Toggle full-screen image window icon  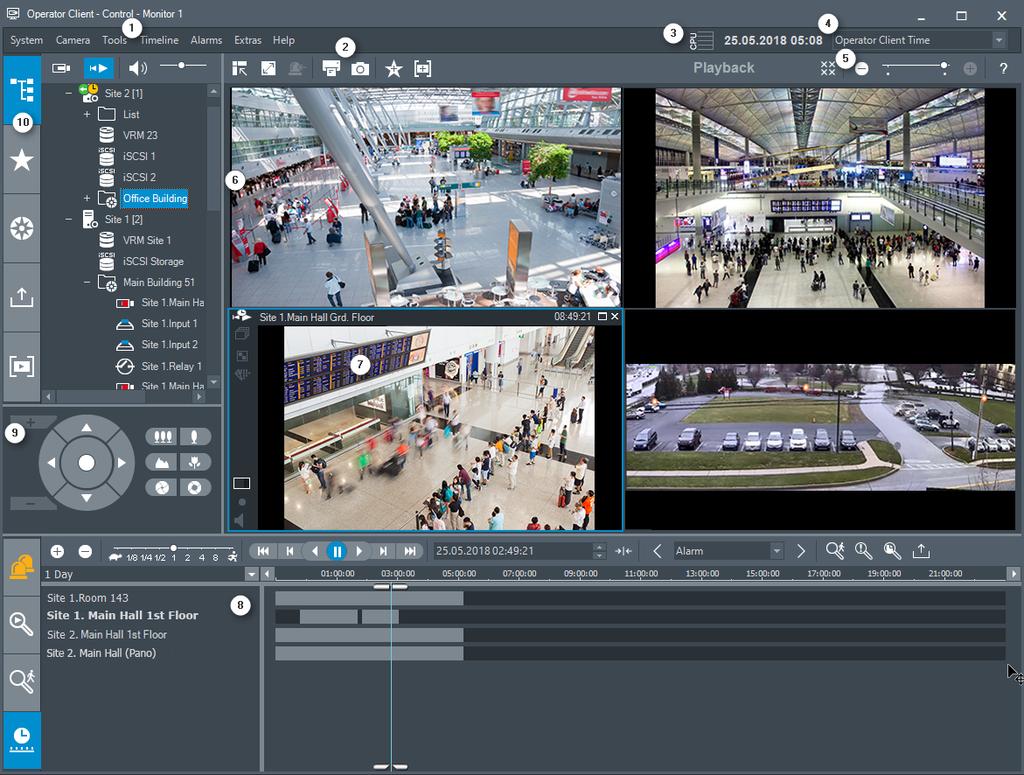coord(268,68)
